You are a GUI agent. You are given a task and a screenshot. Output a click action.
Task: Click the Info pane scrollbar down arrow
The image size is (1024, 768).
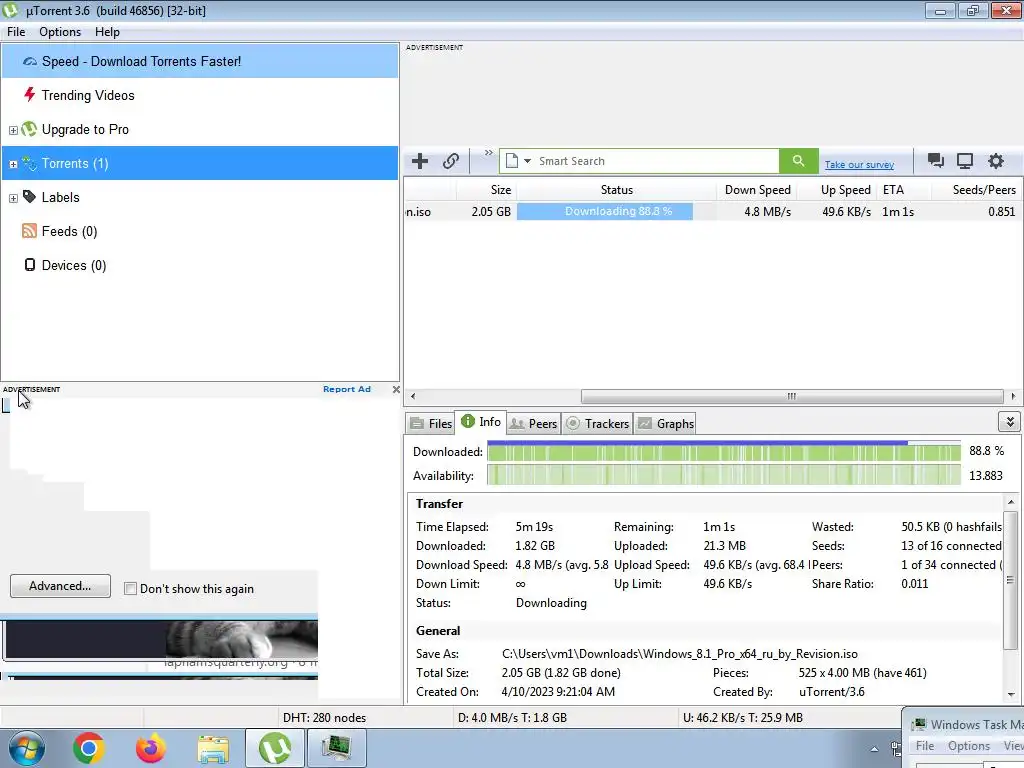click(1010, 694)
